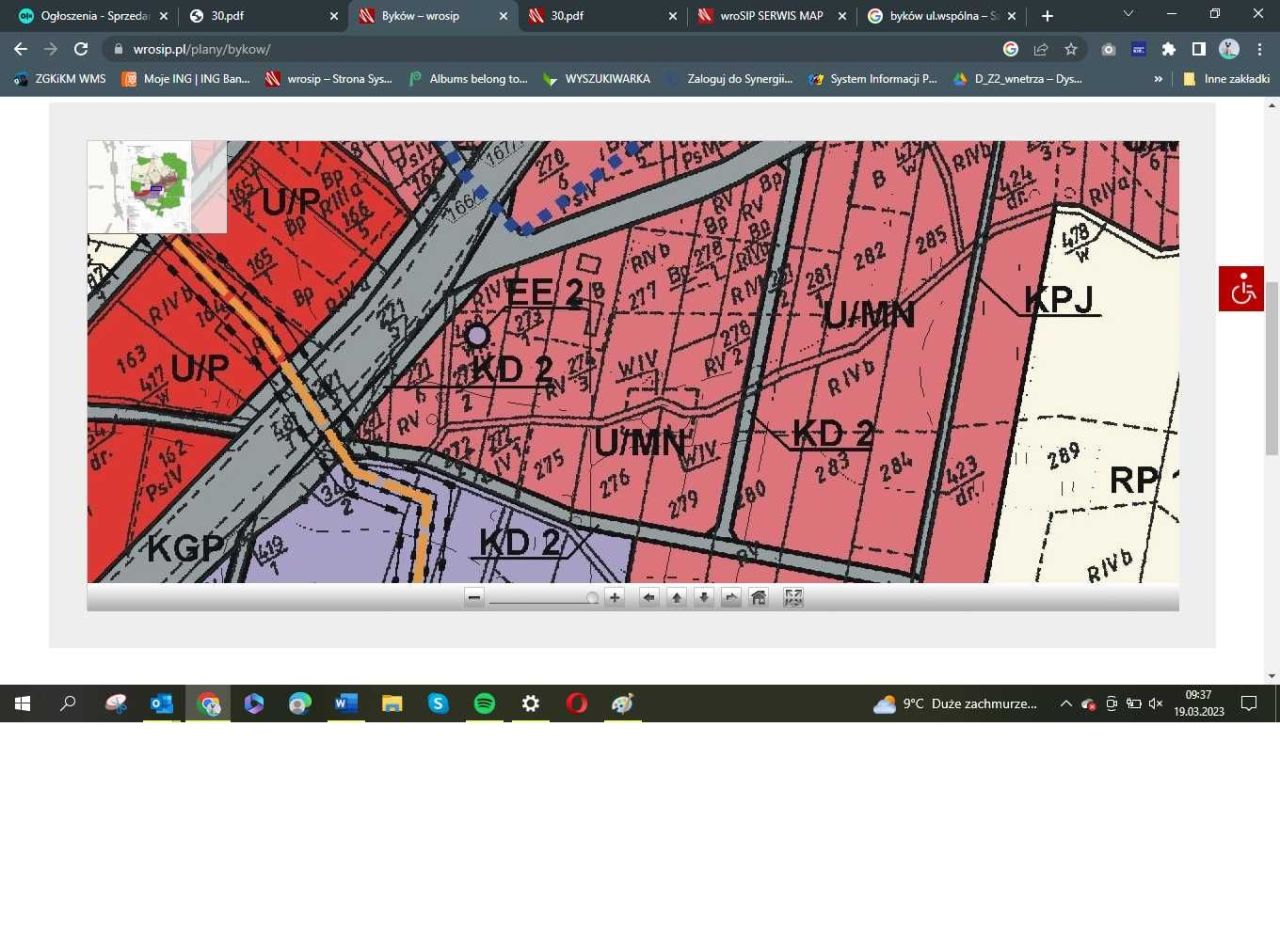Click the ZGKiKM WMS bookmark
Screen dimensions: 1280x948
[x=60, y=78]
